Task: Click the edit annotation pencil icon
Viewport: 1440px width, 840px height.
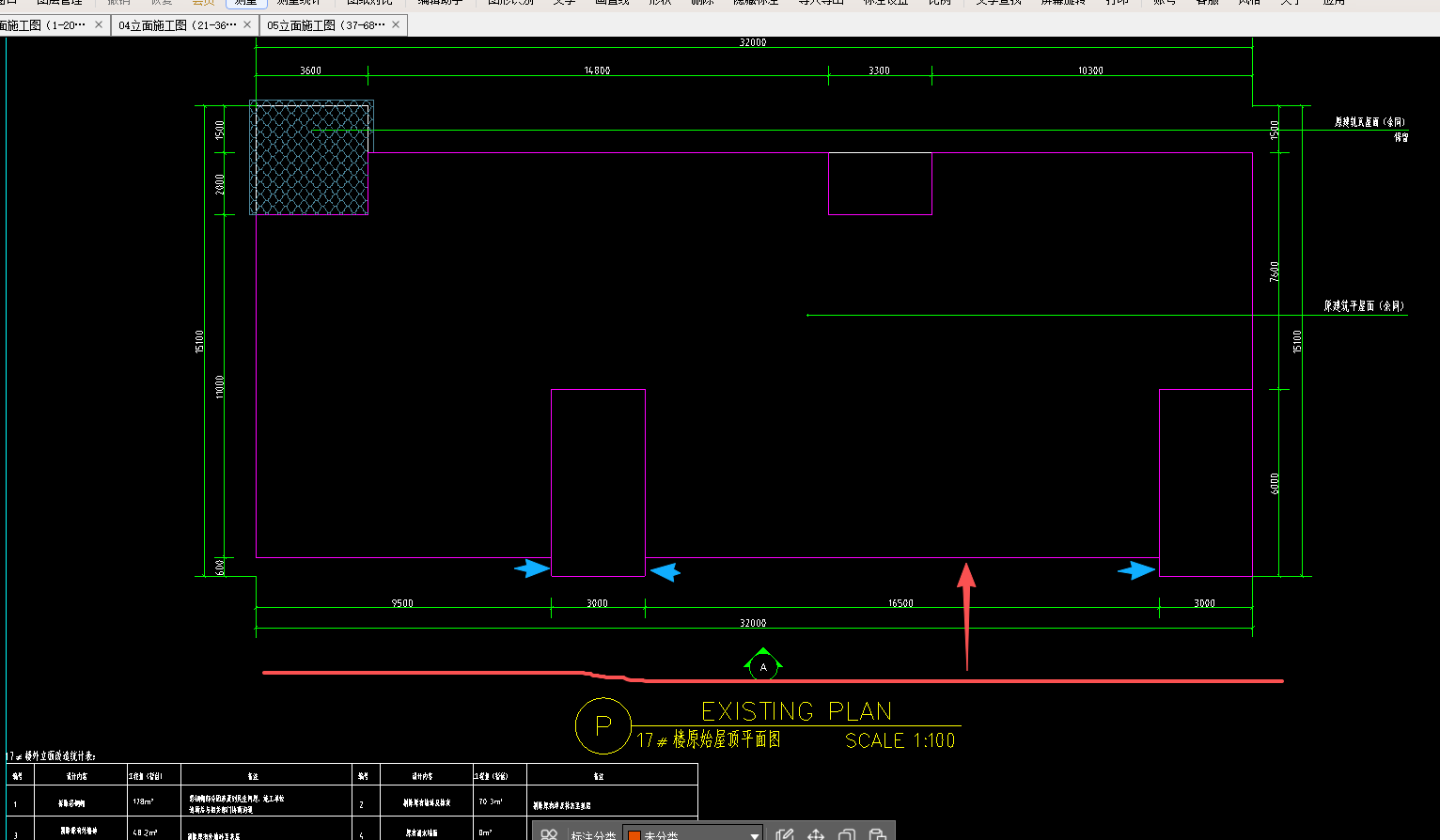Action: pos(786,834)
